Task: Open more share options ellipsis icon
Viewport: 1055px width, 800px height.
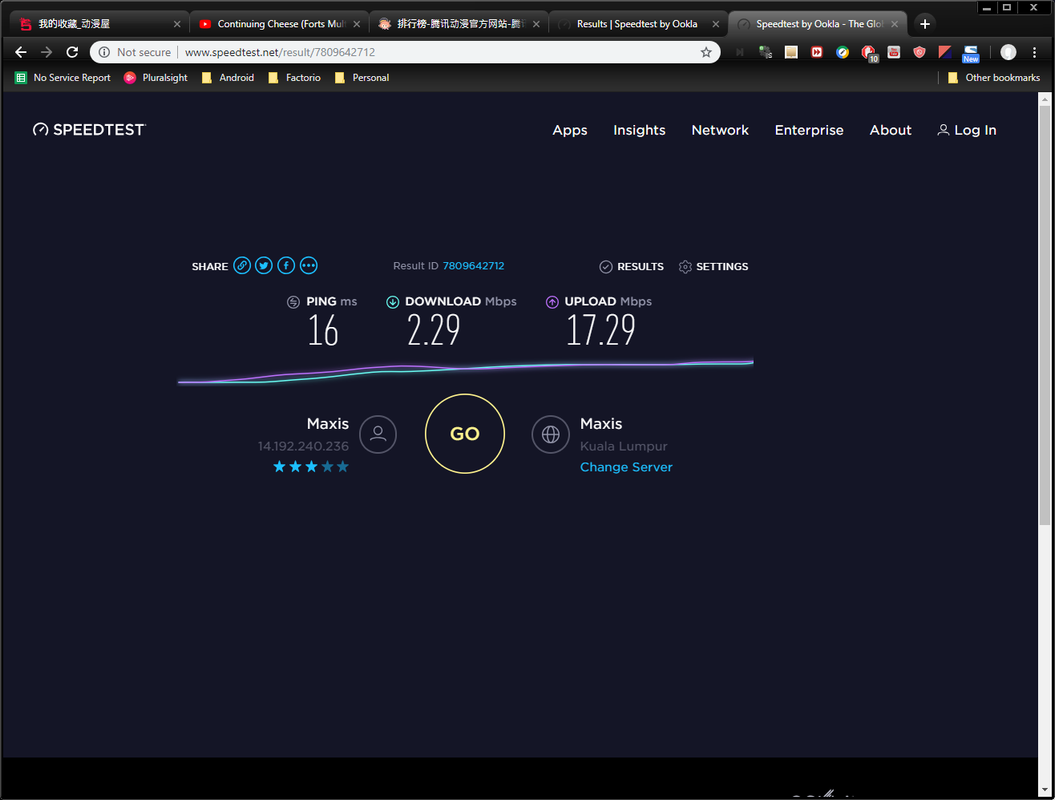Action: coord(308,266)
